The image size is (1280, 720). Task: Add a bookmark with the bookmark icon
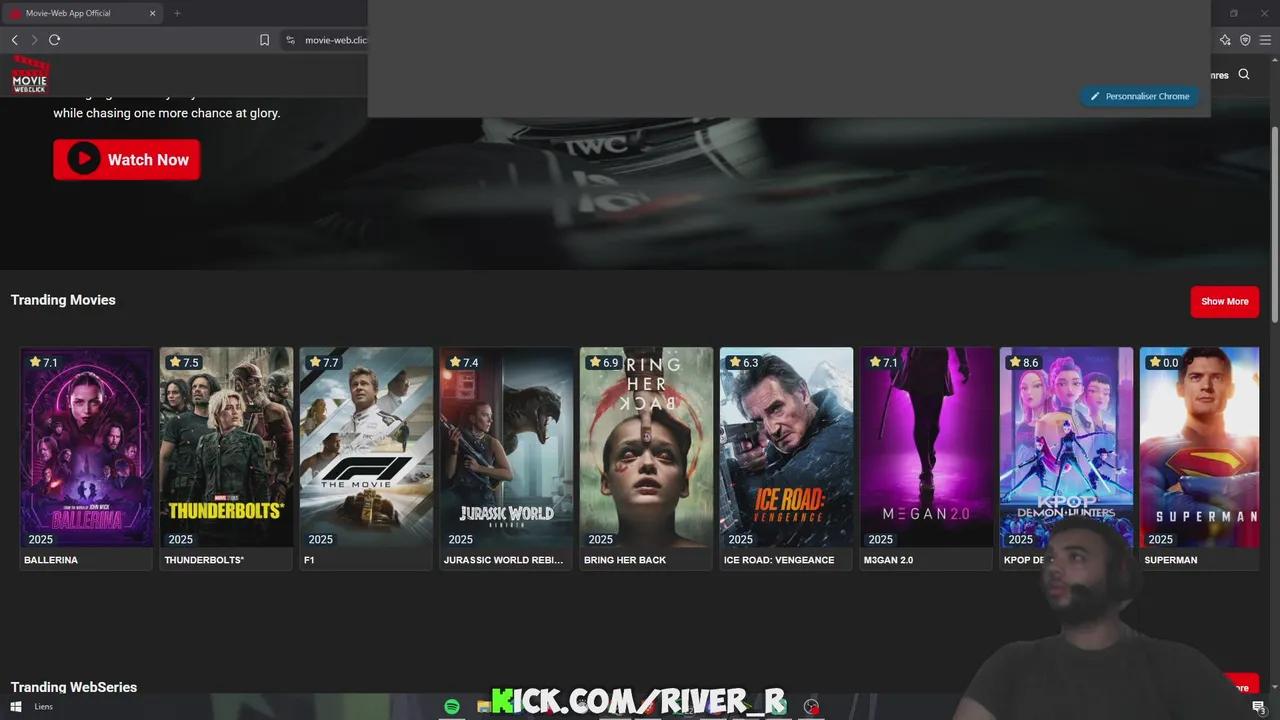pyautogui.click(x=264, y=40)
